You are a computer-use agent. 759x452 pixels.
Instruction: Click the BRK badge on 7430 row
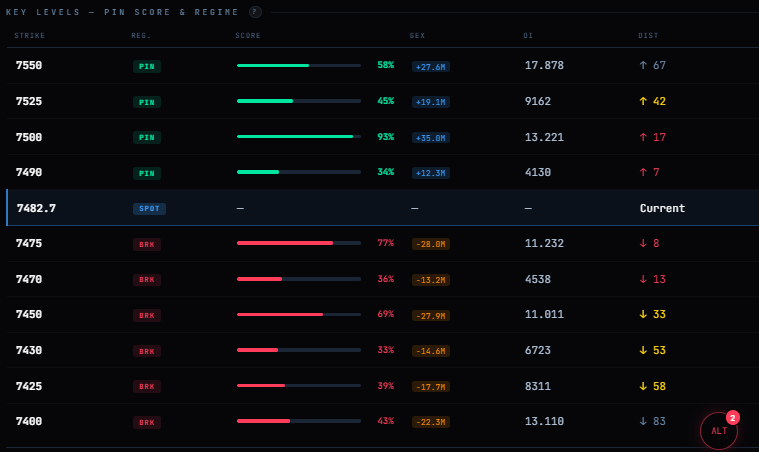click(x=147, y=351)
